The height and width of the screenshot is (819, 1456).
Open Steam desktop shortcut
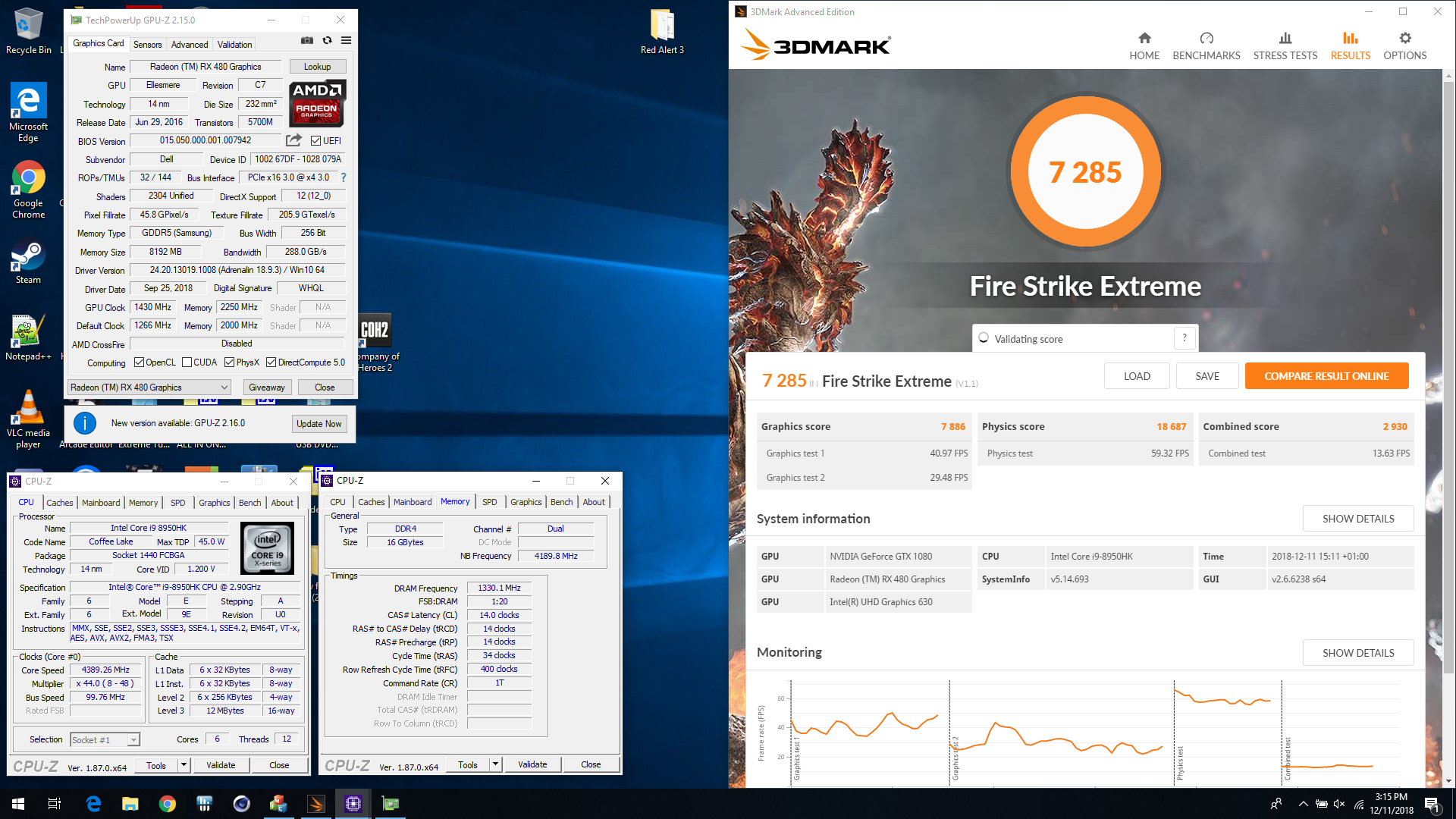[x=28, y=262]
